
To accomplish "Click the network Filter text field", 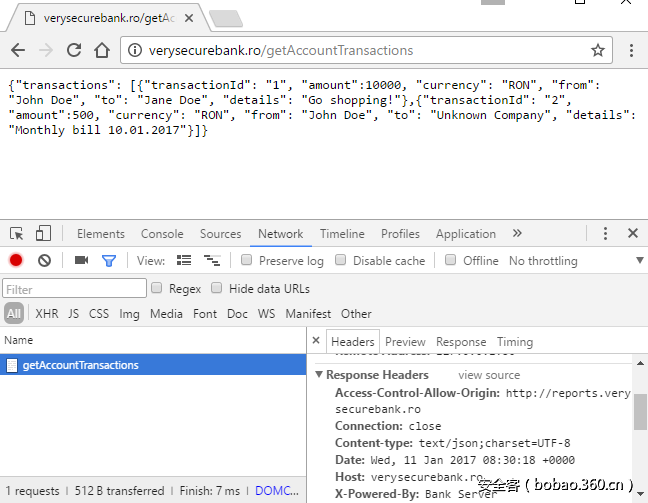I will tap(75, 288).
